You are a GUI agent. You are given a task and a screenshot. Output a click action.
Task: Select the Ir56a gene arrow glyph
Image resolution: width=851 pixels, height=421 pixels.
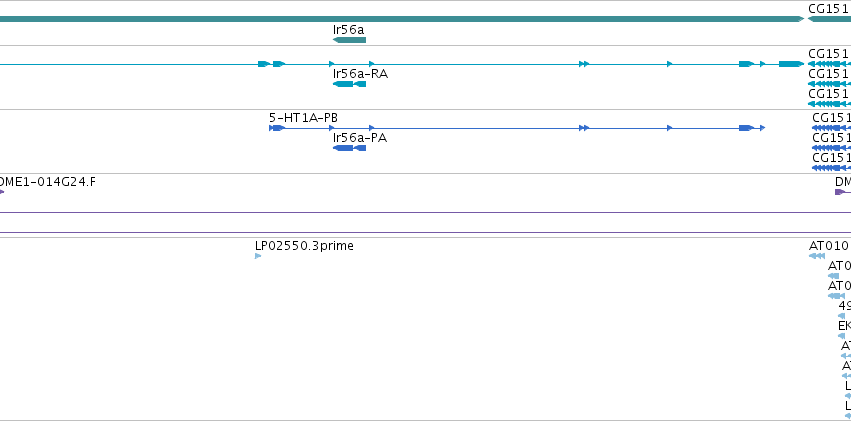point(350,40)
